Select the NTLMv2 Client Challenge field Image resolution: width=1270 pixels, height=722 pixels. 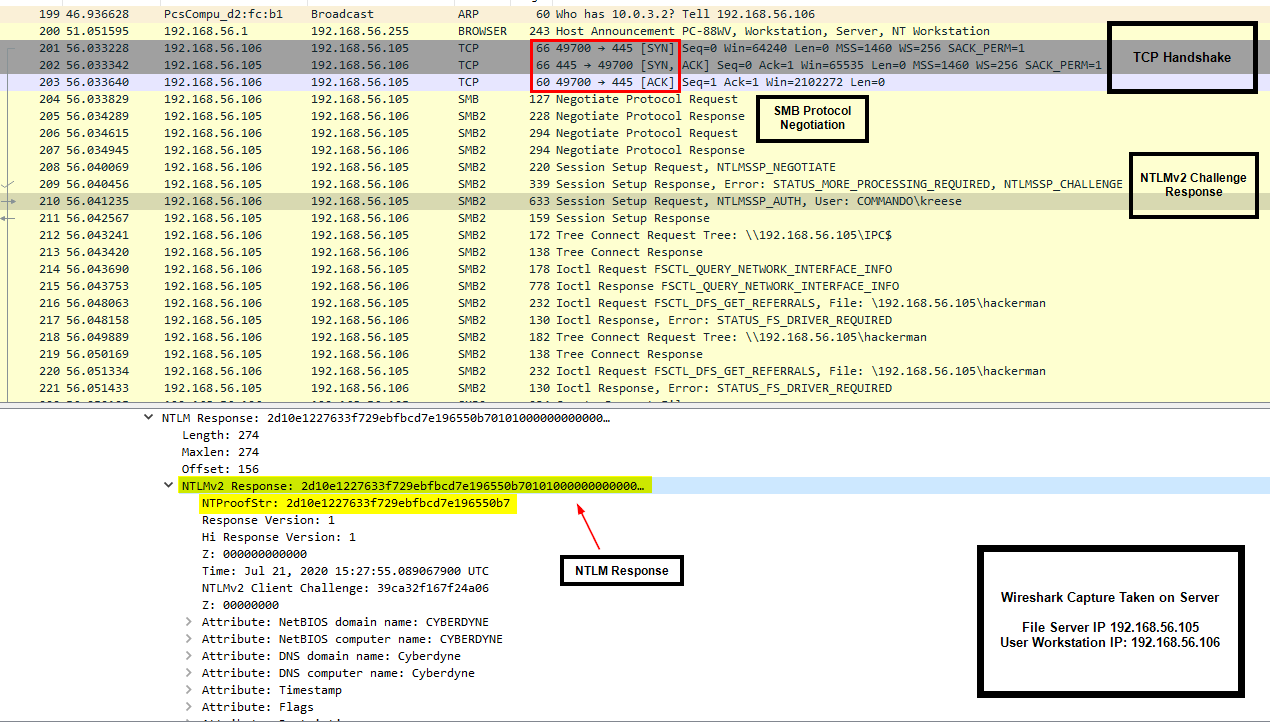pos(345,588)
